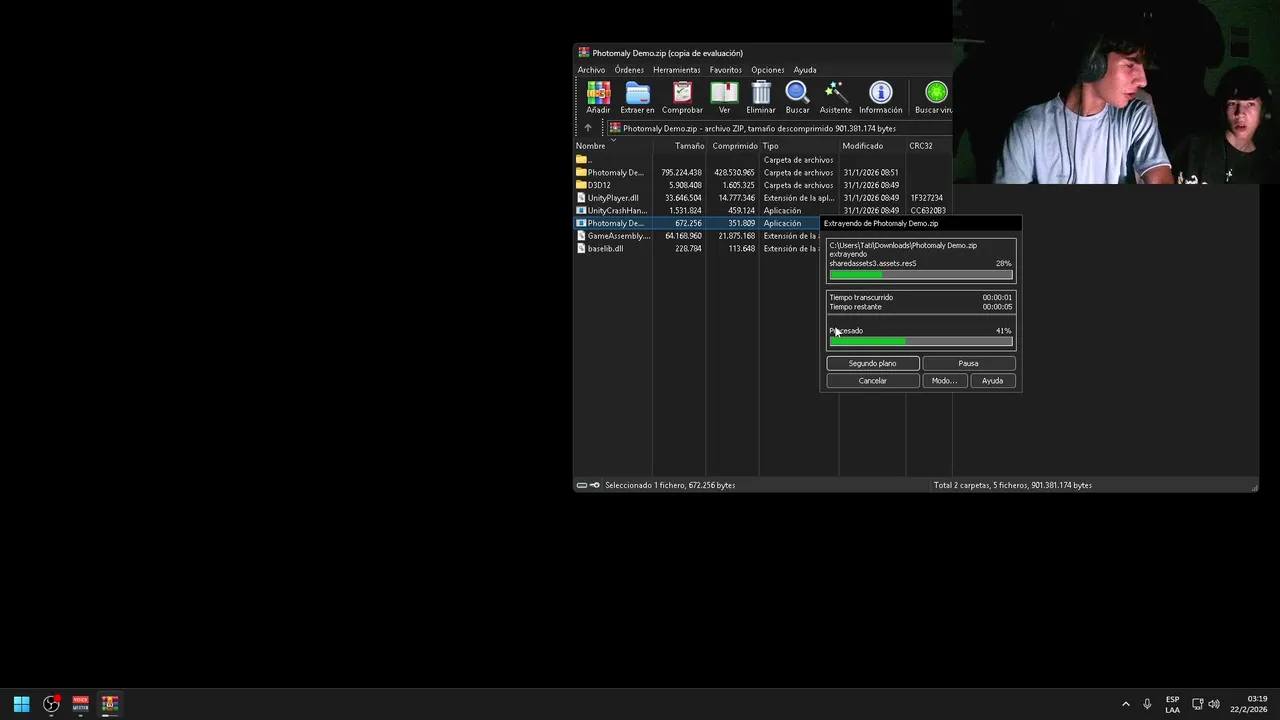This screenshot has height=720, width=1280.
Task: Click the network tray icon
Action: click(x=1198, y=704)
